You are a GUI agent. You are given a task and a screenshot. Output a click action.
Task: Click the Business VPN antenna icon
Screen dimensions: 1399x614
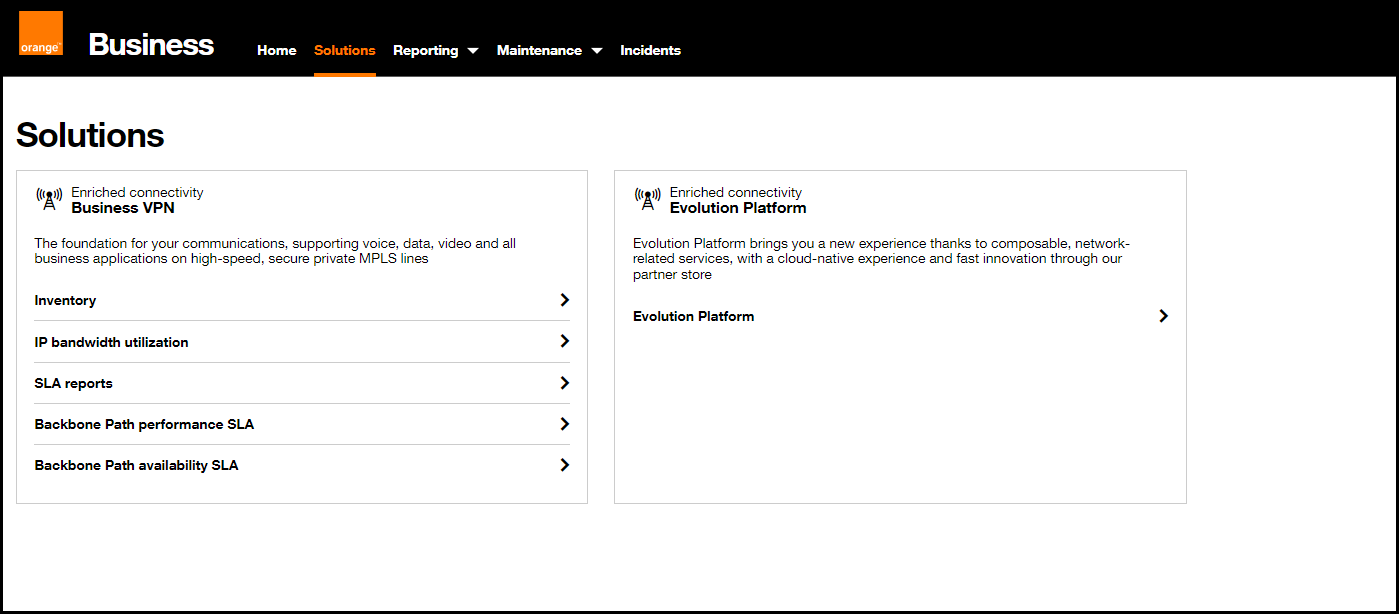point(48,199)
